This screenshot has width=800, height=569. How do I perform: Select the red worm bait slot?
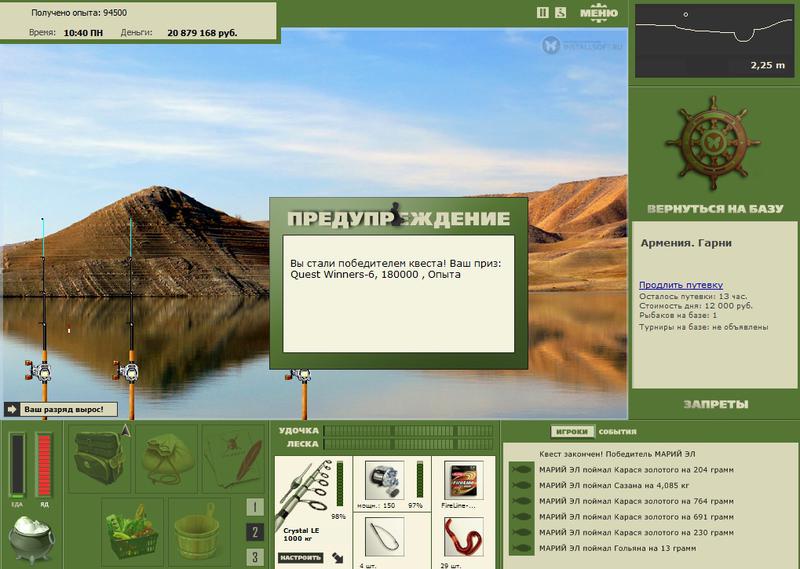[x=463, y=536]
